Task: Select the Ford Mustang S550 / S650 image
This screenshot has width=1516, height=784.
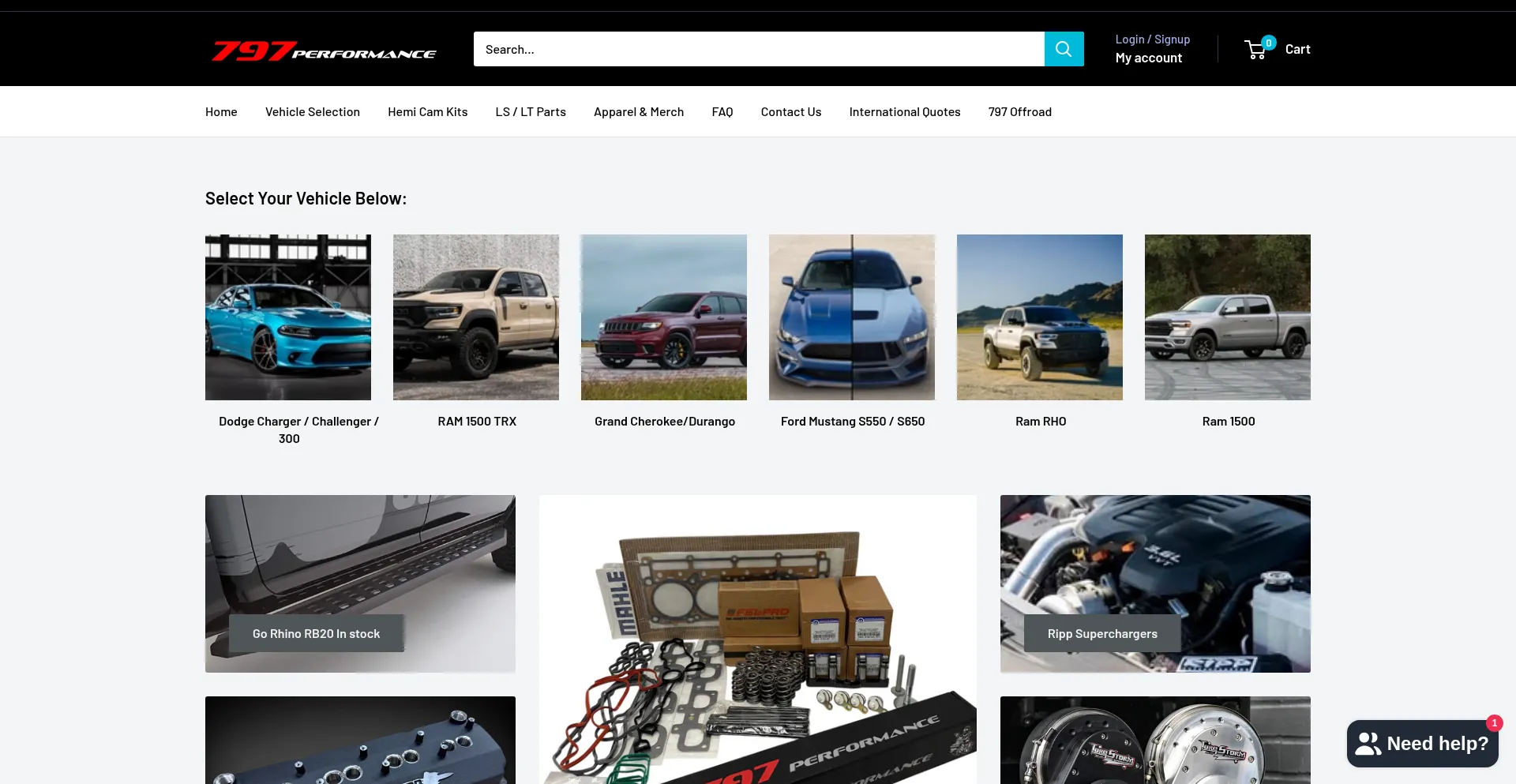Action: point(851,317)
